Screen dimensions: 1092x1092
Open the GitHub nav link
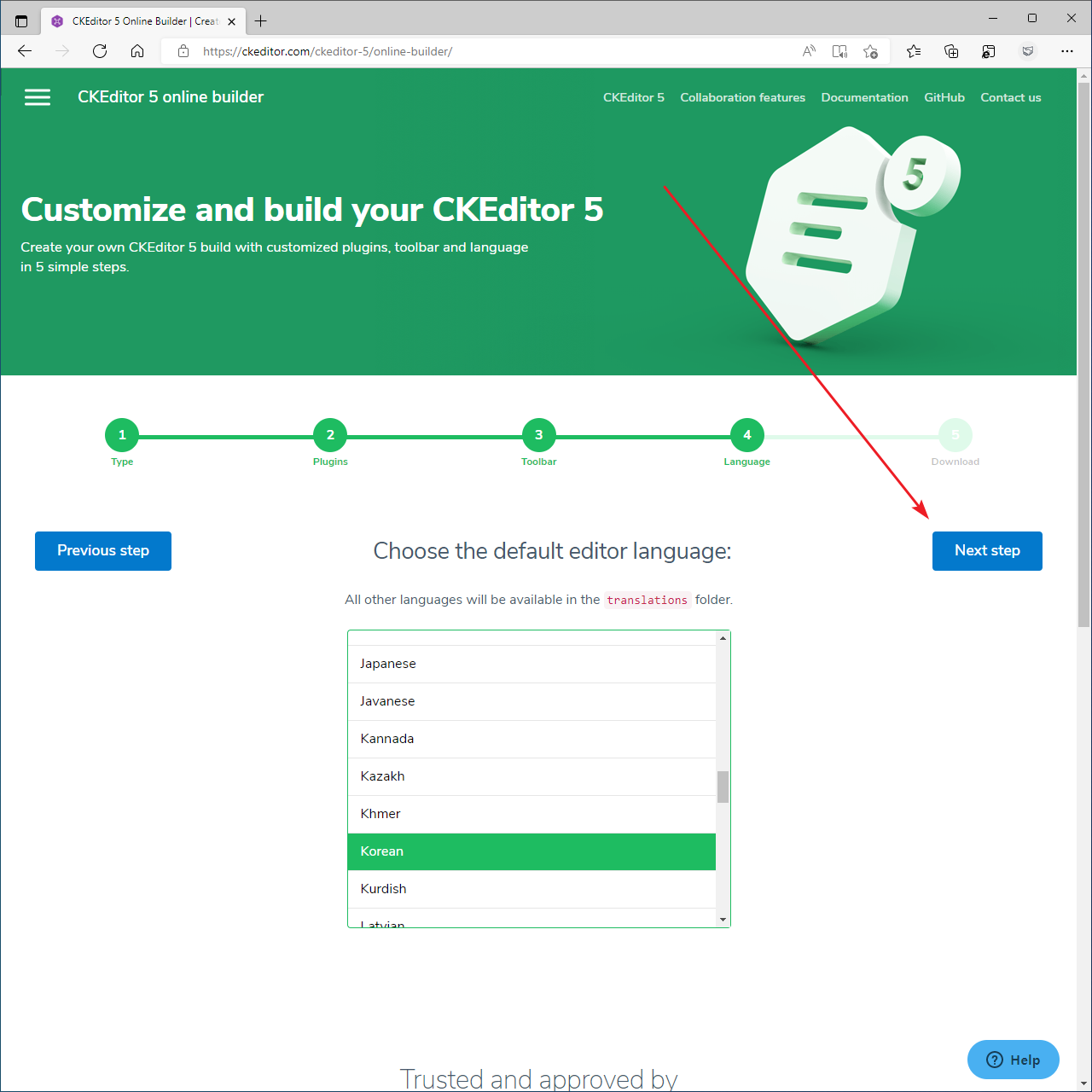coord(944,97)
